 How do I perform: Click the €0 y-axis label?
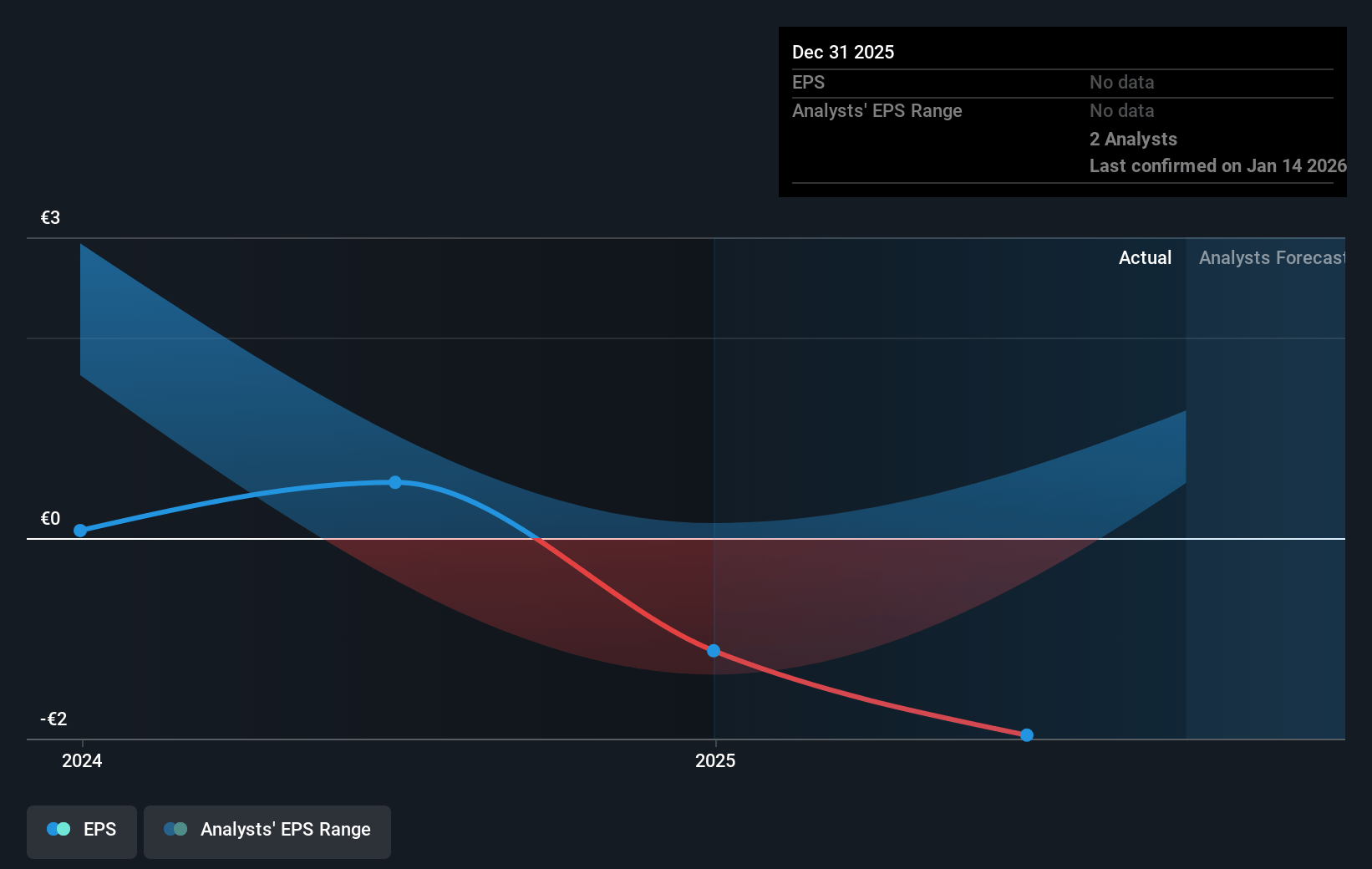point(50,518)
